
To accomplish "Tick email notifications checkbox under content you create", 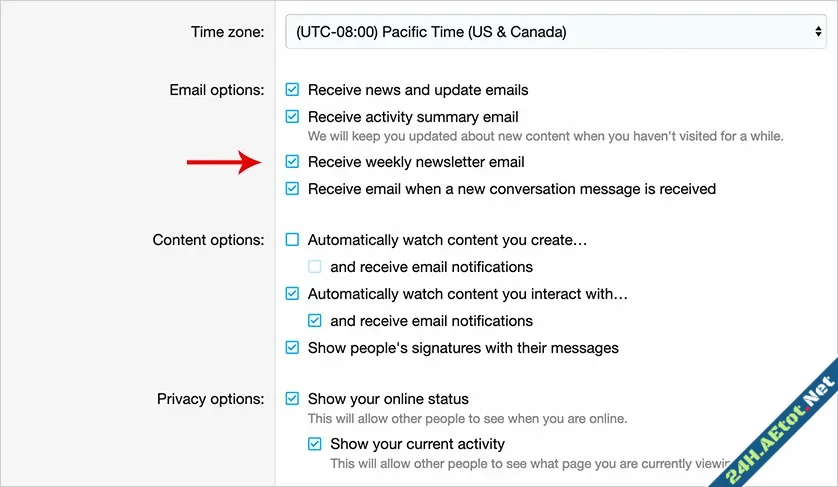I will tap(315, 267).
